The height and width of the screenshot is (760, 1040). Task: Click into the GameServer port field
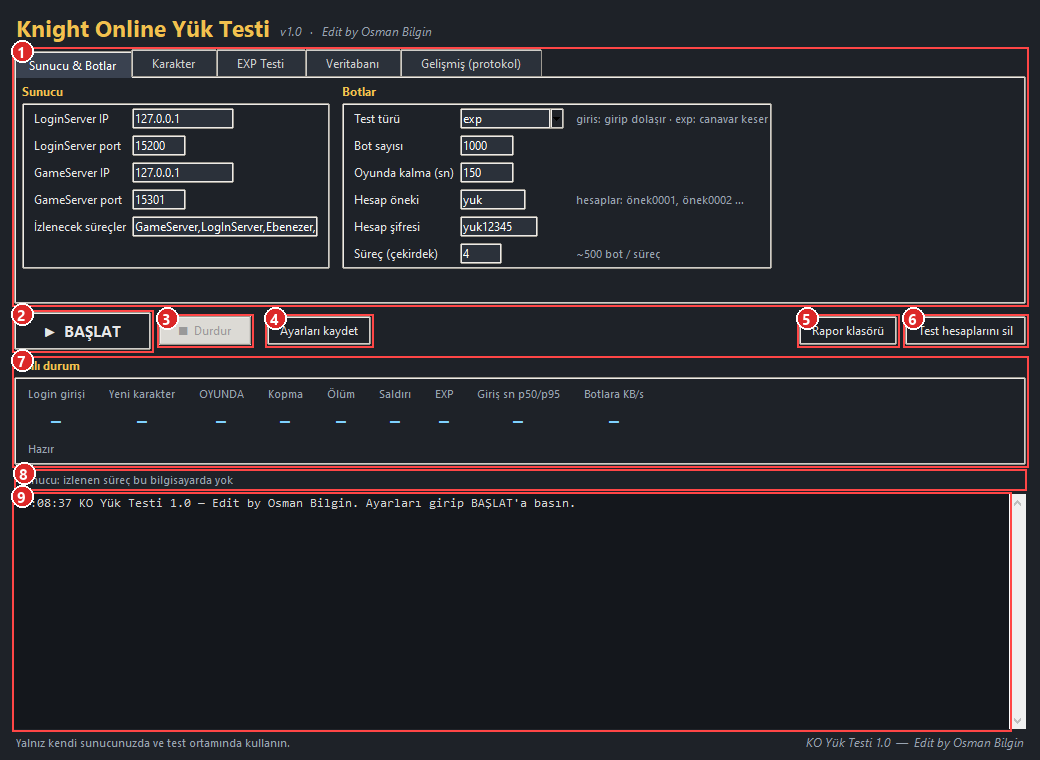tap(159, 200)
